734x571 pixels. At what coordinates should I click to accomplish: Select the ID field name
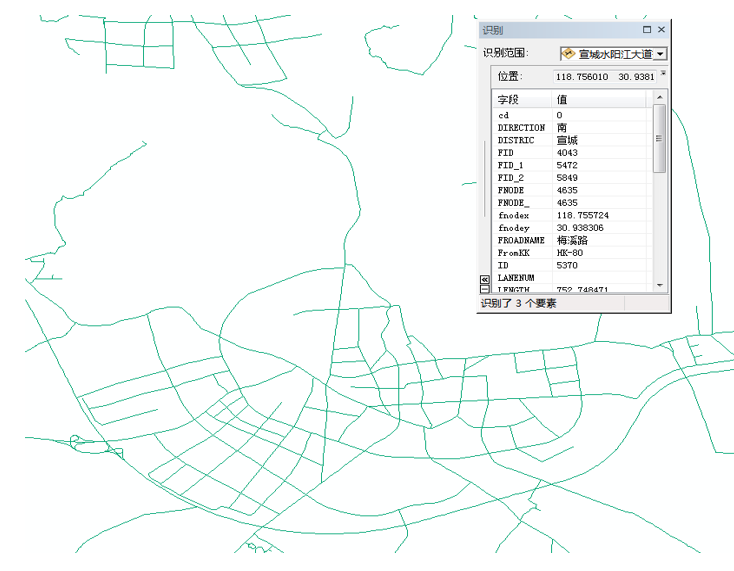click(503, 265)
